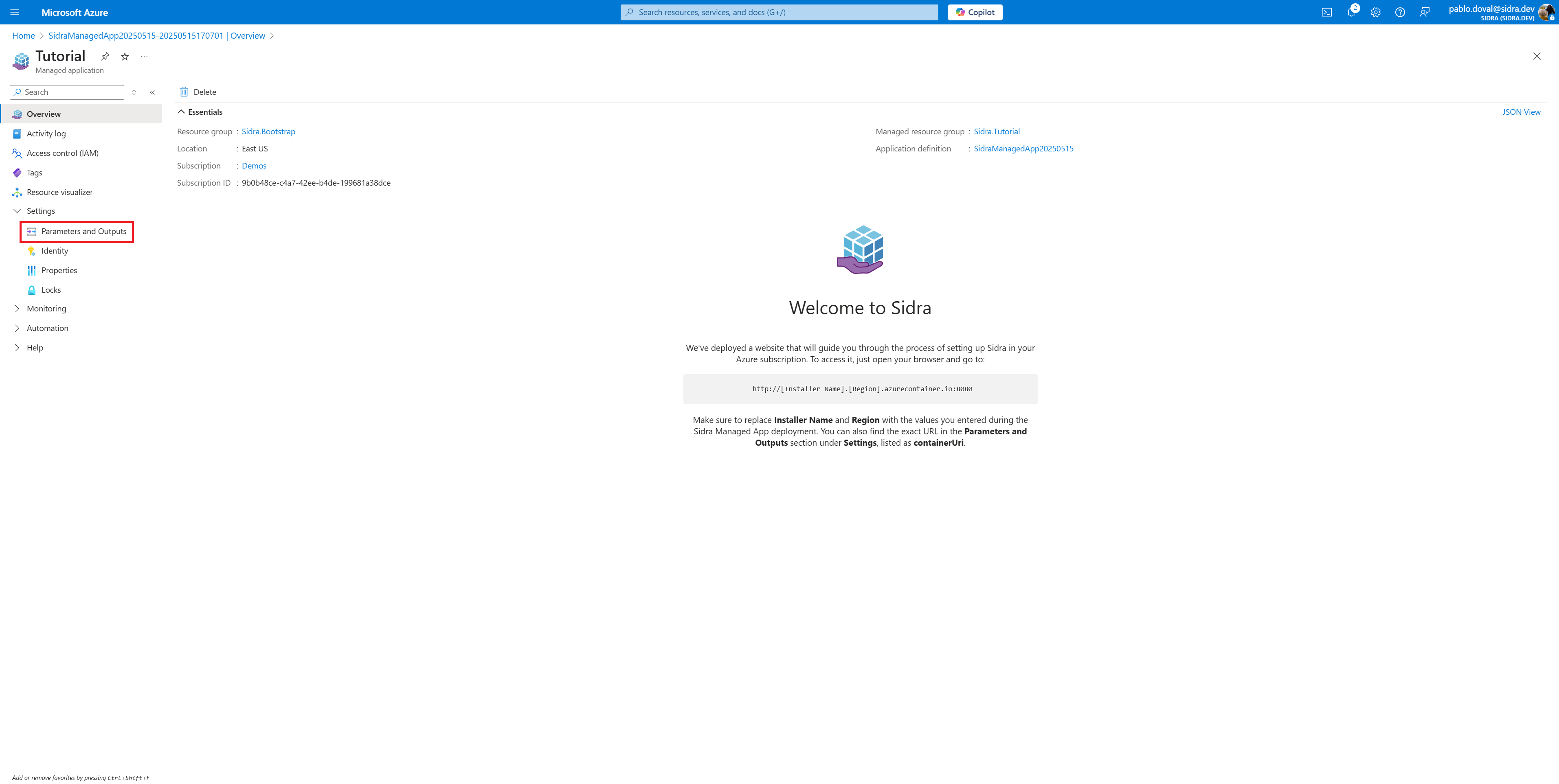Screen dimensions: 1559x784
Task: Collapse the sidebar with double chevron
Action: coord(152,92)
